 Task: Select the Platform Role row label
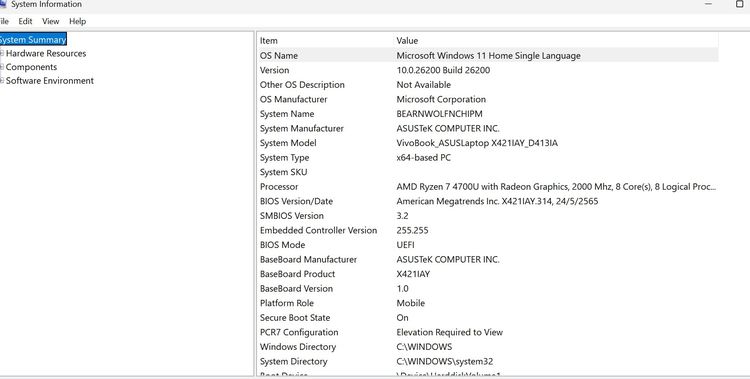pos(287,303)
